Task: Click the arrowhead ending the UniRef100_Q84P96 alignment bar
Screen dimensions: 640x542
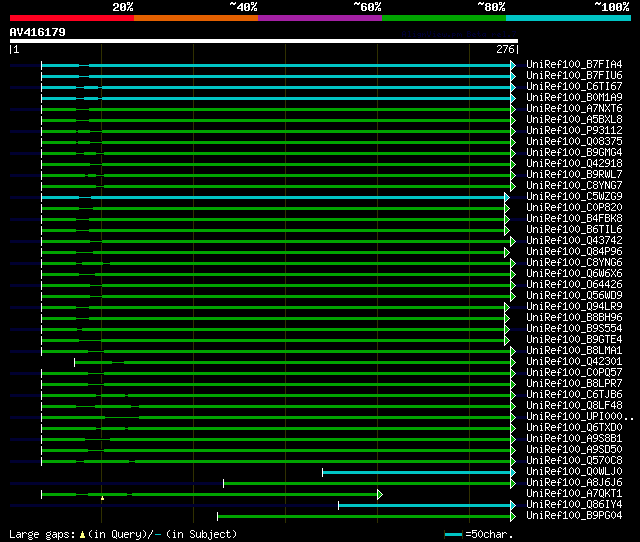Action: click(x=507, y=252)
